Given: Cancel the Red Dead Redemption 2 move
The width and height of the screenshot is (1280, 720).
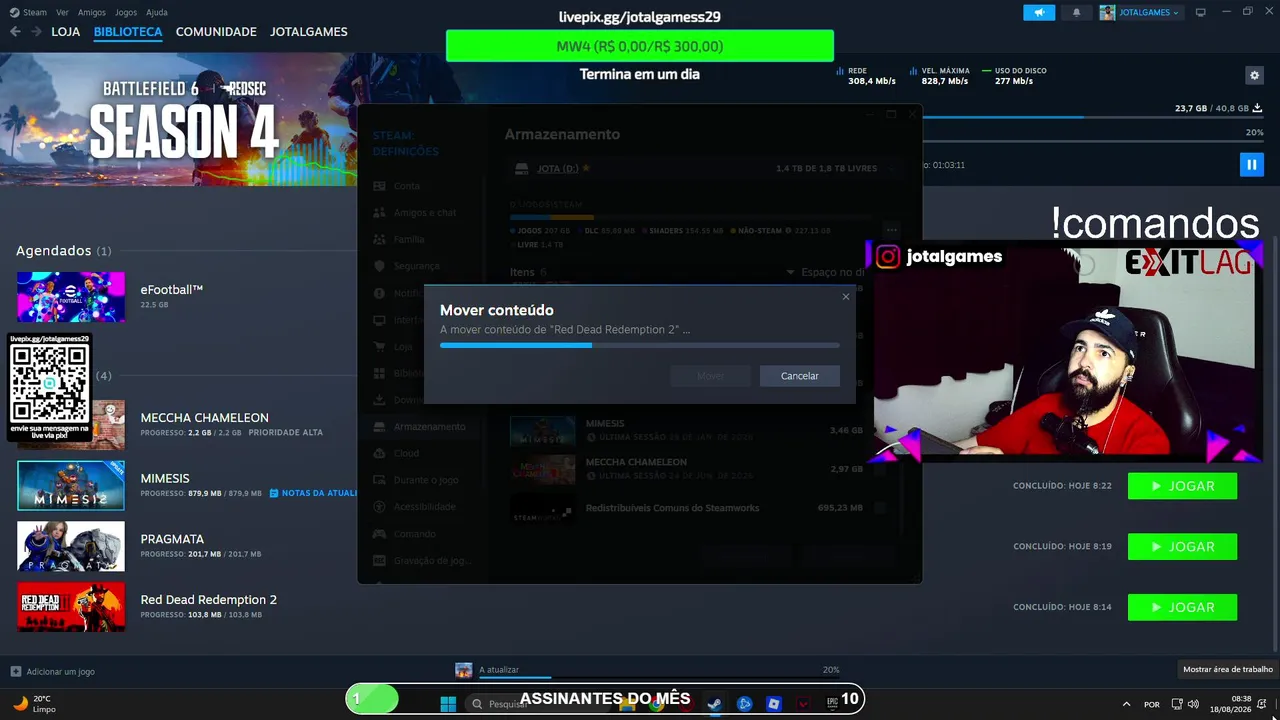Looking at the screenshot, I should 799,376.
